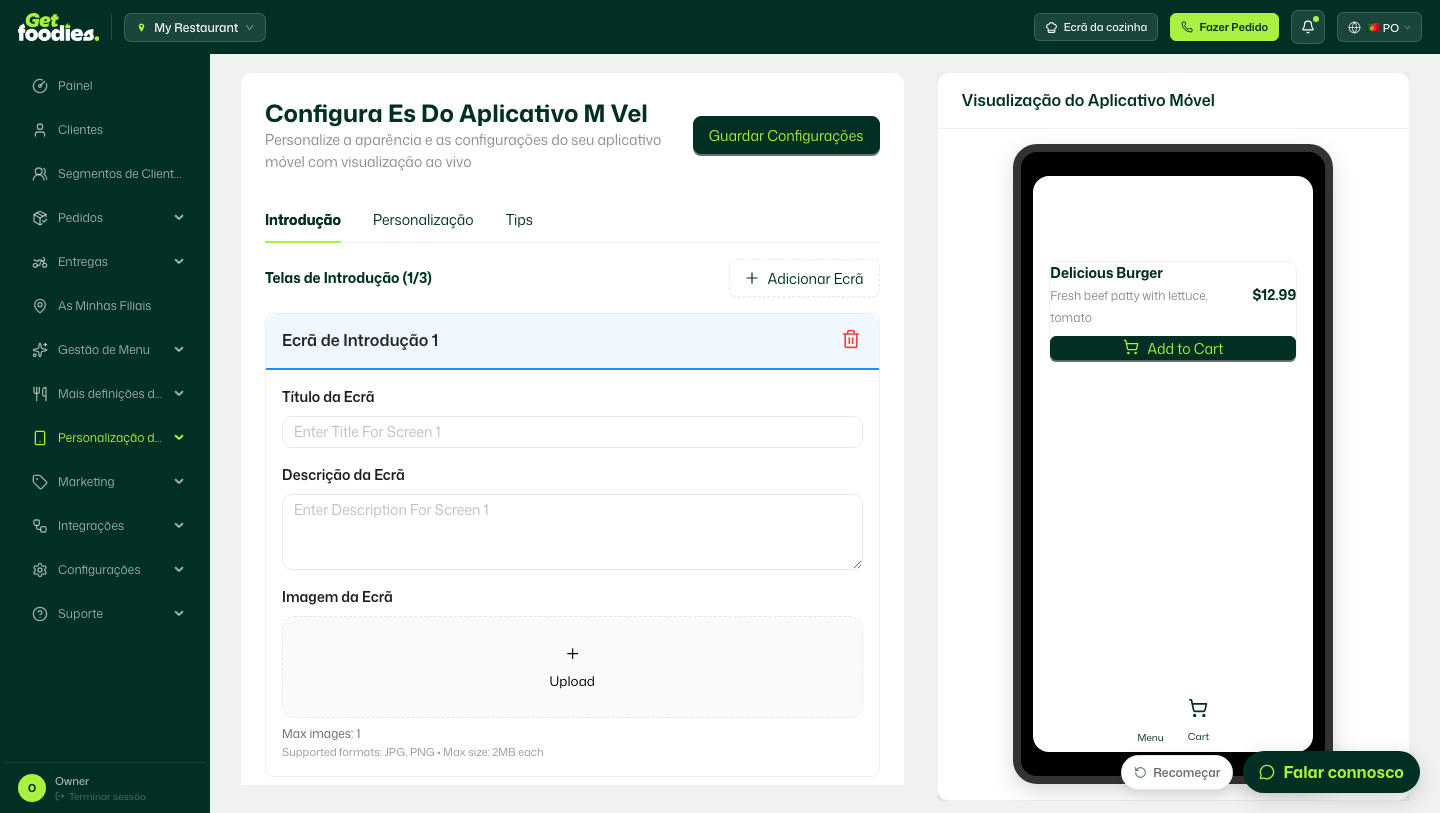The height and width of the screenshot is (813, 1440).
Task: Click Menu label in phone preview
Action: [x=1150, y=738]
